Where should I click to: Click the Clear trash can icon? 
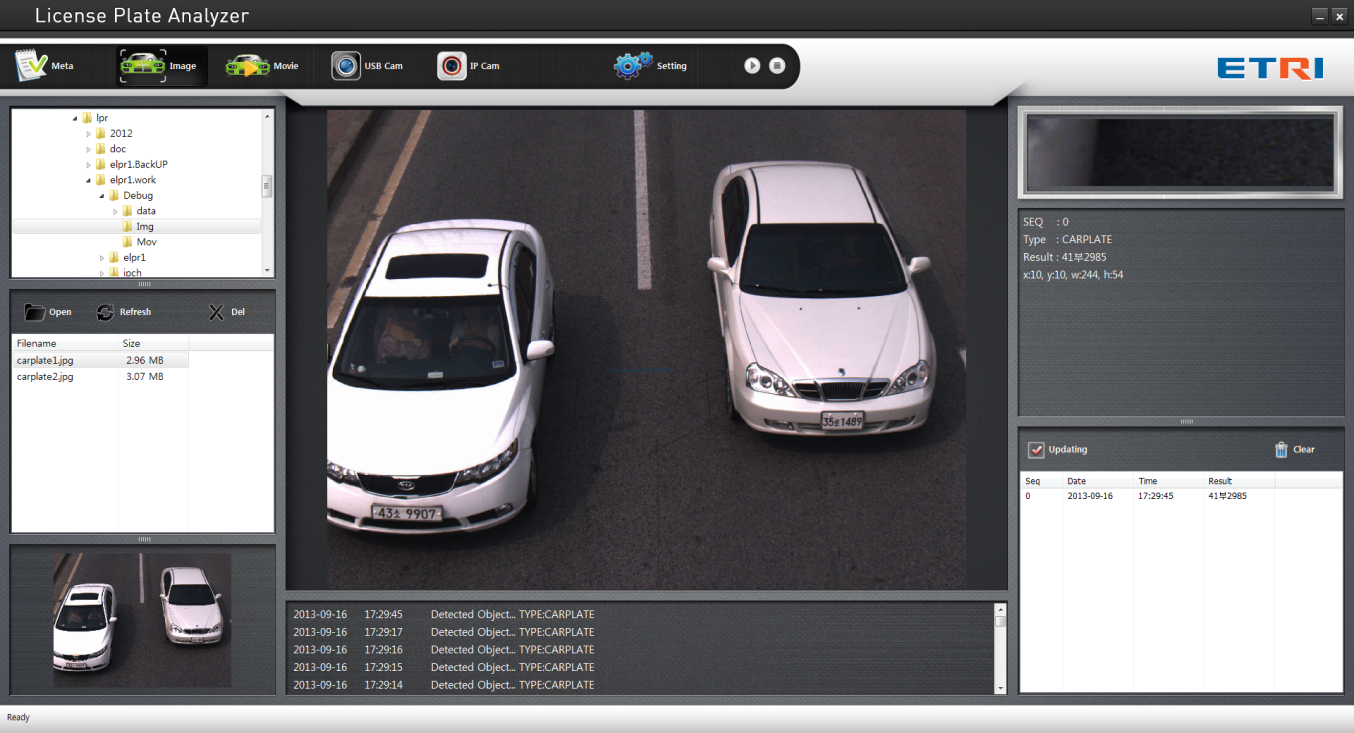[1281, 450]
